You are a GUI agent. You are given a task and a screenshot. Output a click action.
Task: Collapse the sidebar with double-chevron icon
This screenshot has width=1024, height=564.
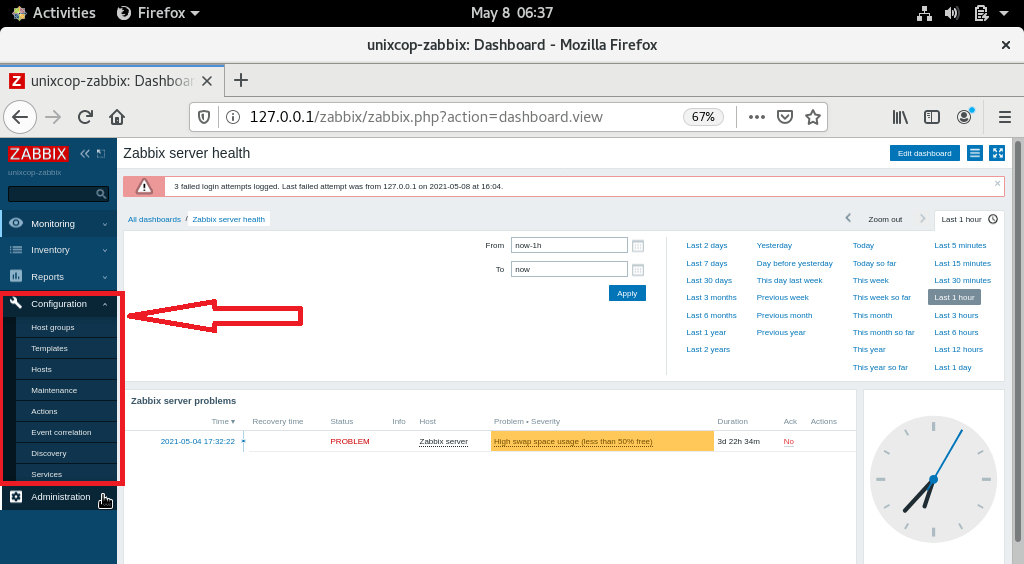click(85, 153)
